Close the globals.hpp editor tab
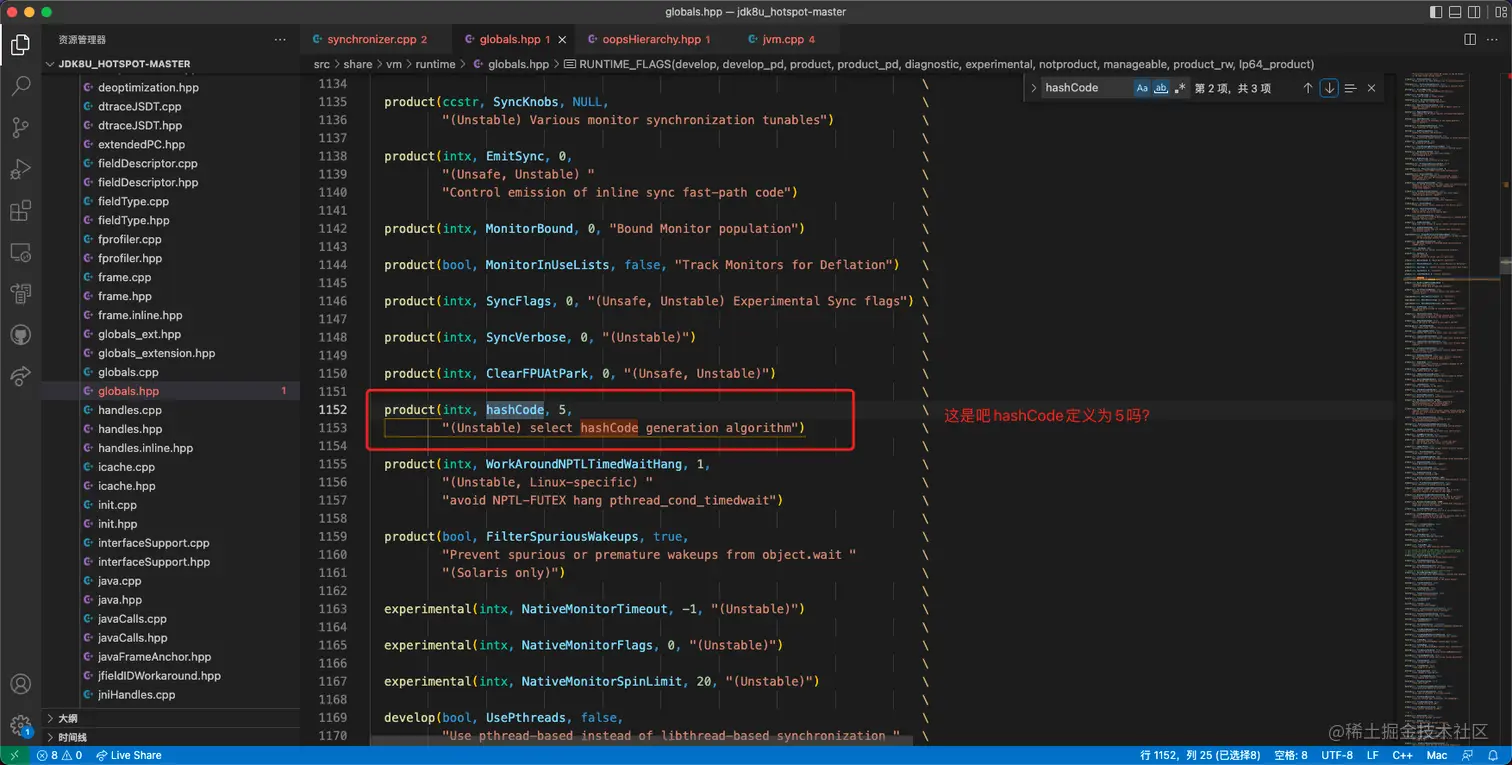 [x=563, y=39]
